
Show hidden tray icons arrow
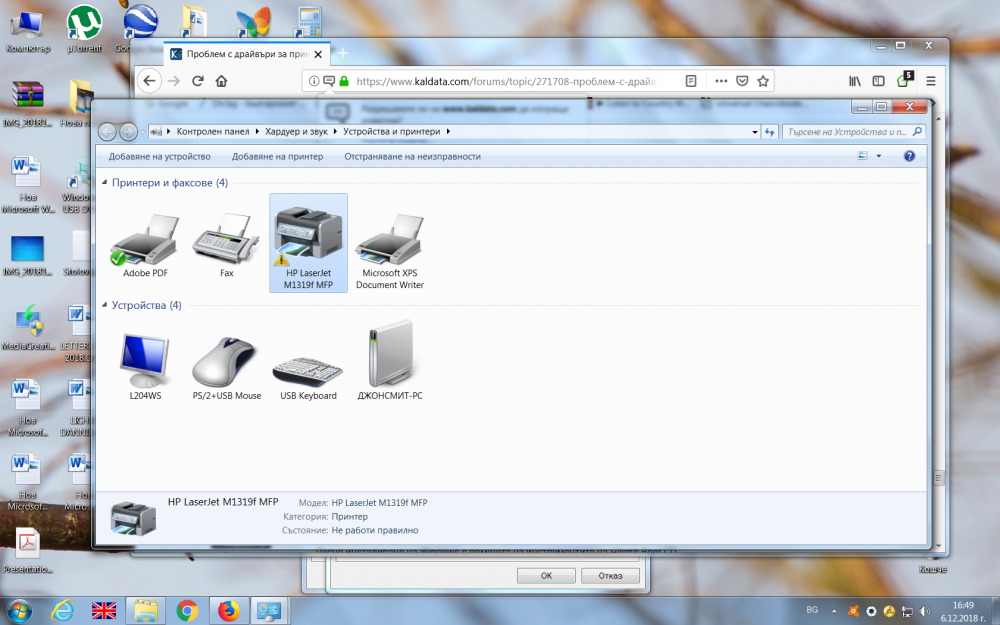[x=834, y=611]
